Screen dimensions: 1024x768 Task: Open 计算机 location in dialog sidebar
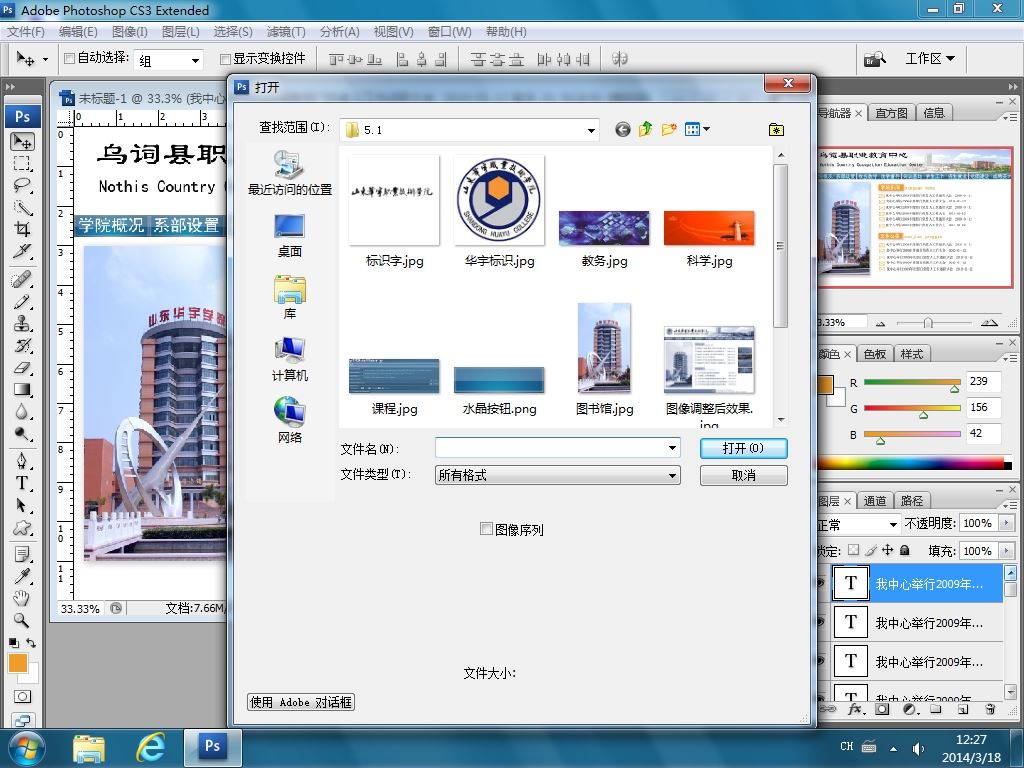click(289, 359)
